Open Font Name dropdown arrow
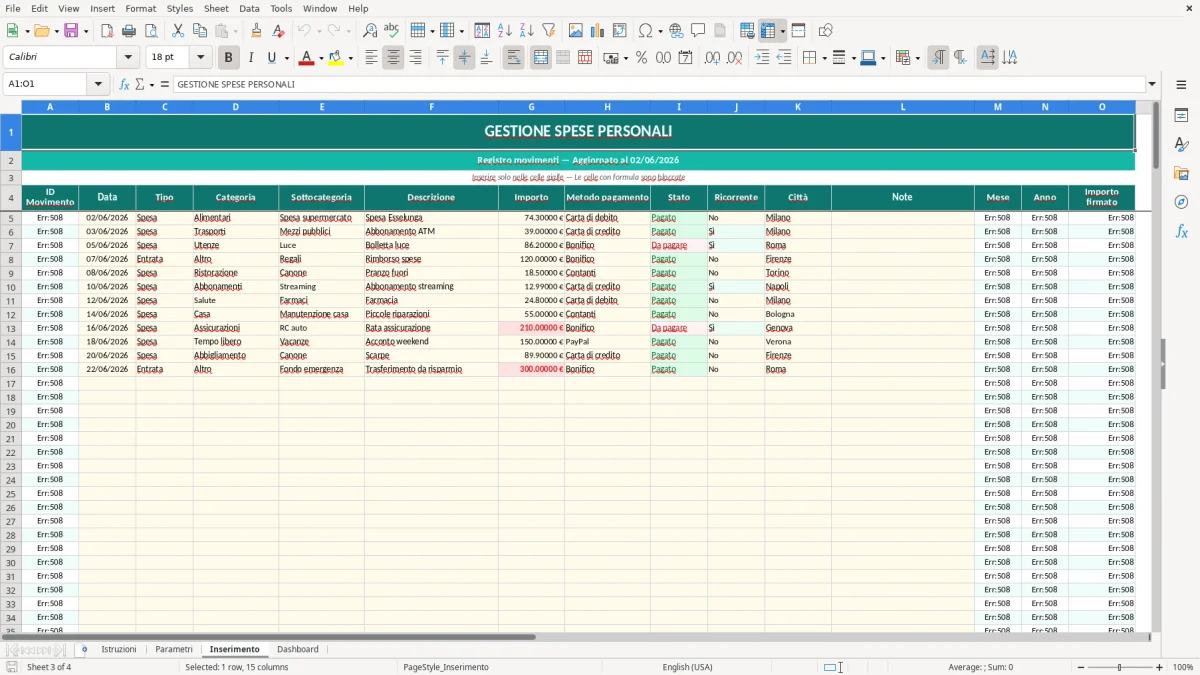The width and height of the screenshot is (1200, 675). pyautogui.click(x=128, y=58)
